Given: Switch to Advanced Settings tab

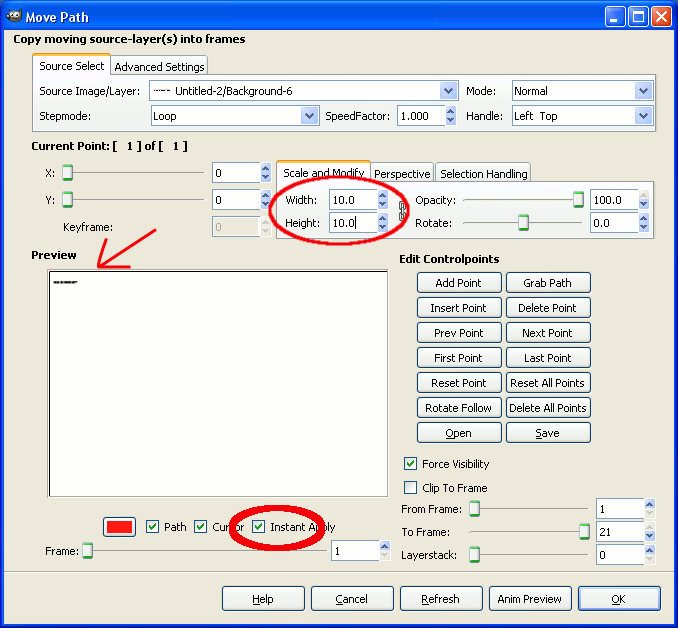Looking at the screenshot, I should pos(159,67).
